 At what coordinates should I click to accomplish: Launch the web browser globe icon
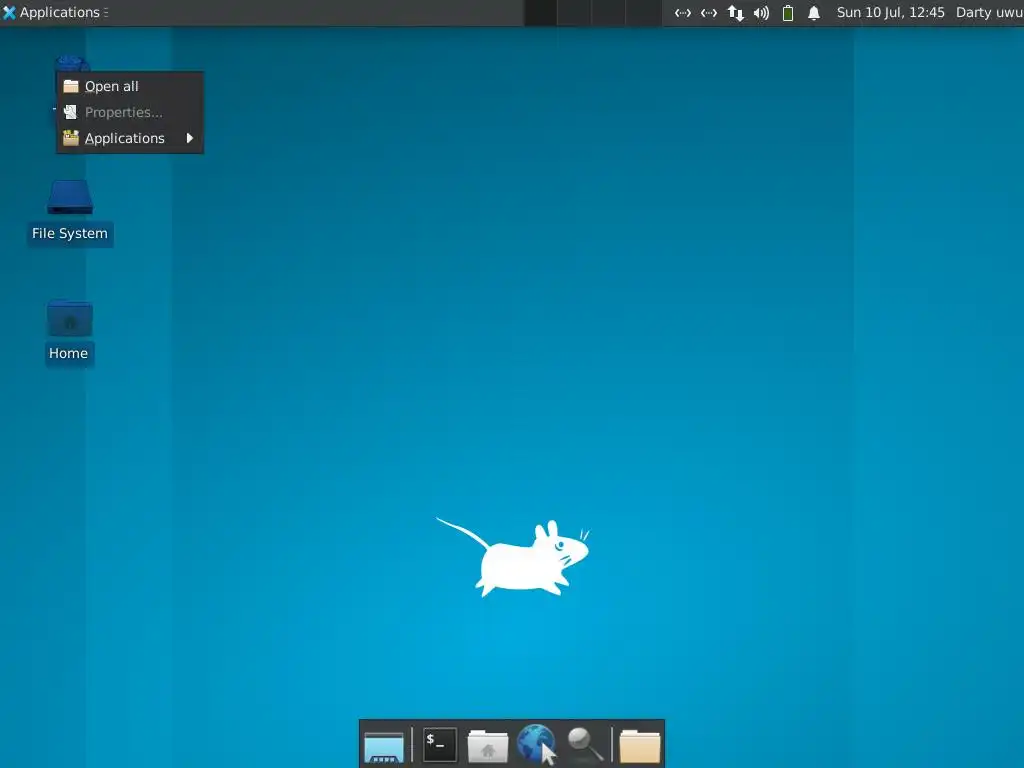coord(536,744)
